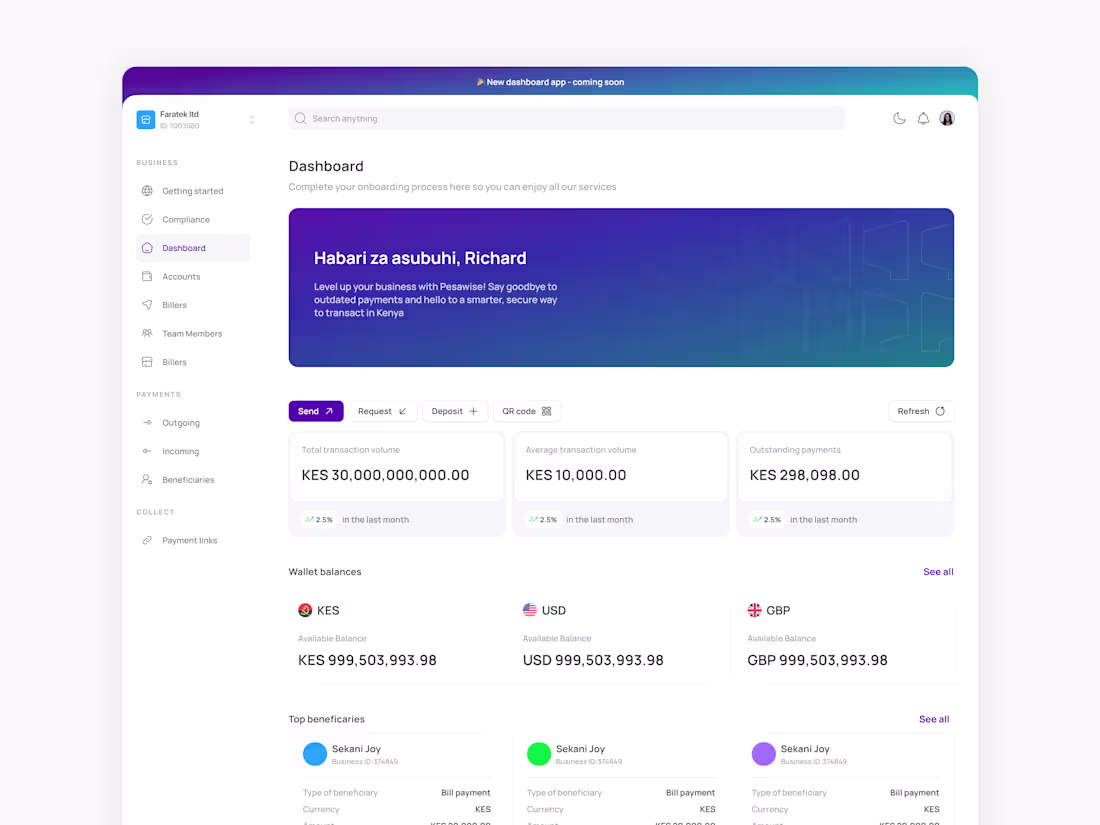Click the 2.5% growth indicator badge

click(x=318, y=519)
